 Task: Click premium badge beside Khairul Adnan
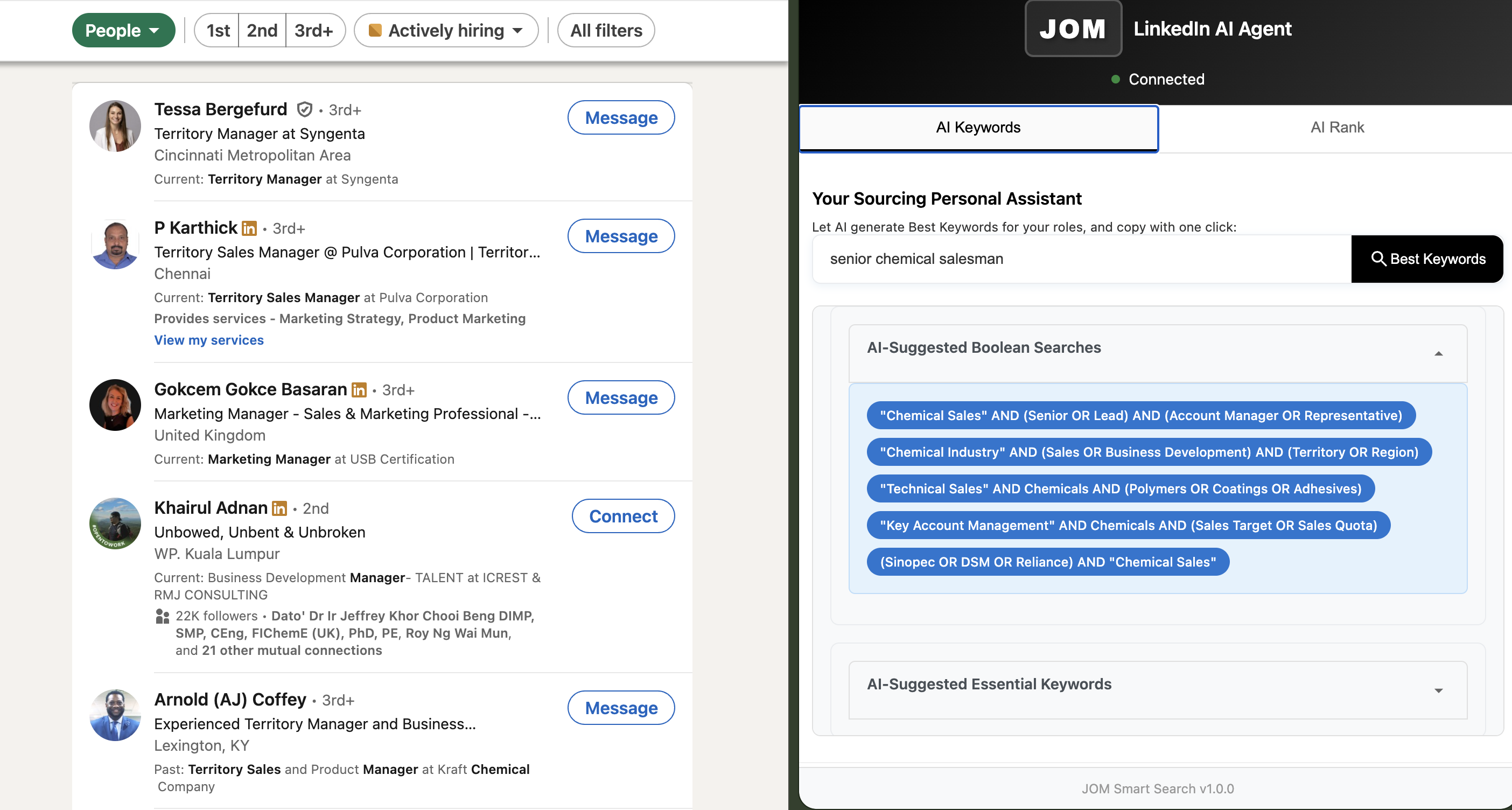tap(280, 508)
